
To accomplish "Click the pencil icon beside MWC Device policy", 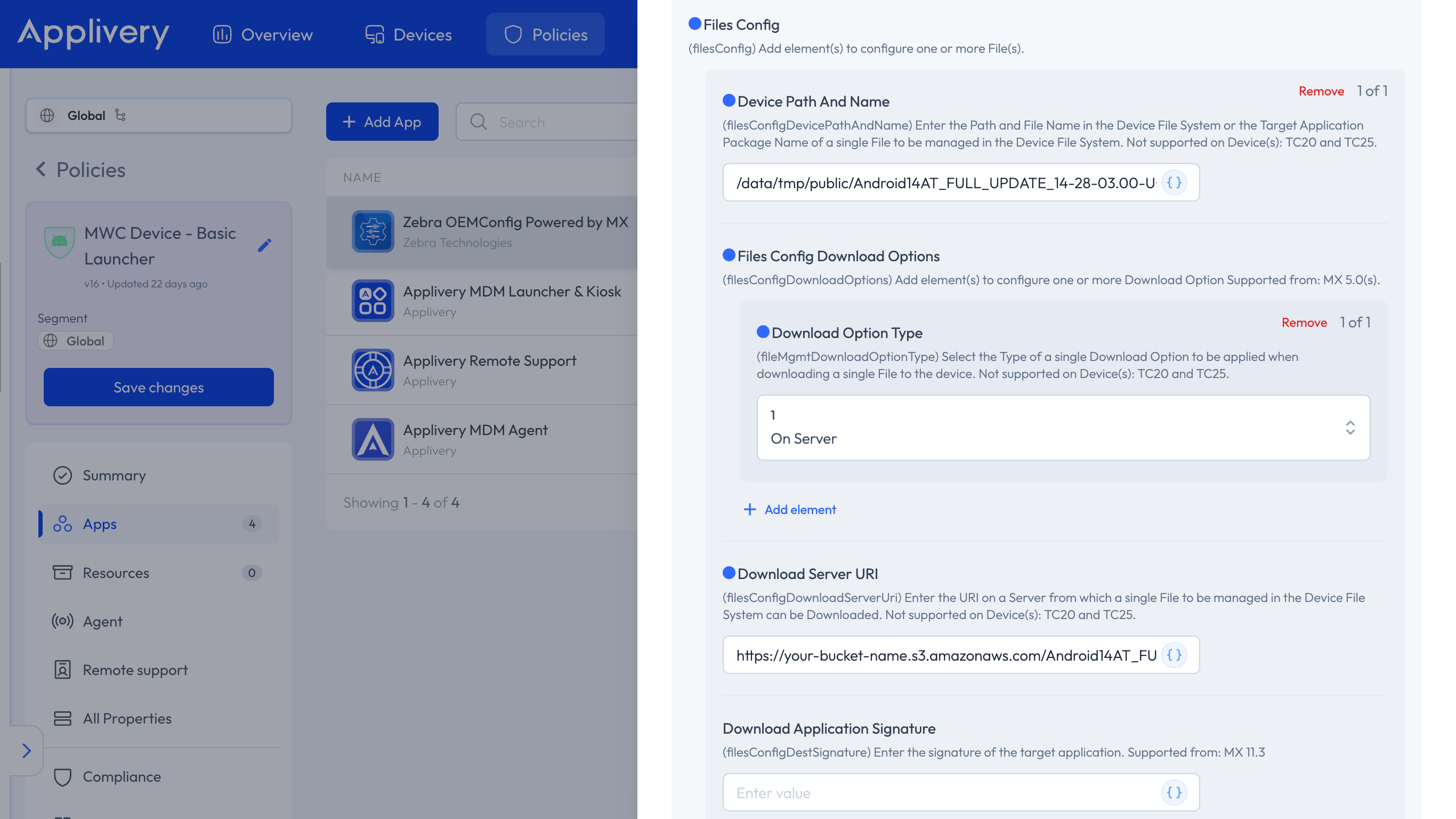I will click(264, 245).
